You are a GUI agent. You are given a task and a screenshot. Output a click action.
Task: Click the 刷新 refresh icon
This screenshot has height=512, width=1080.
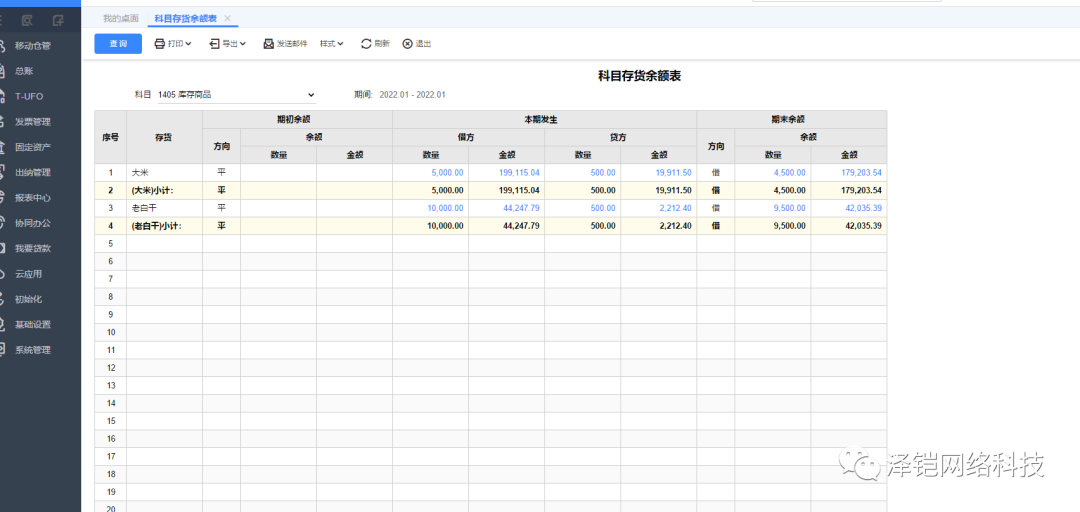pyautogui.click(x=366, y=44)
